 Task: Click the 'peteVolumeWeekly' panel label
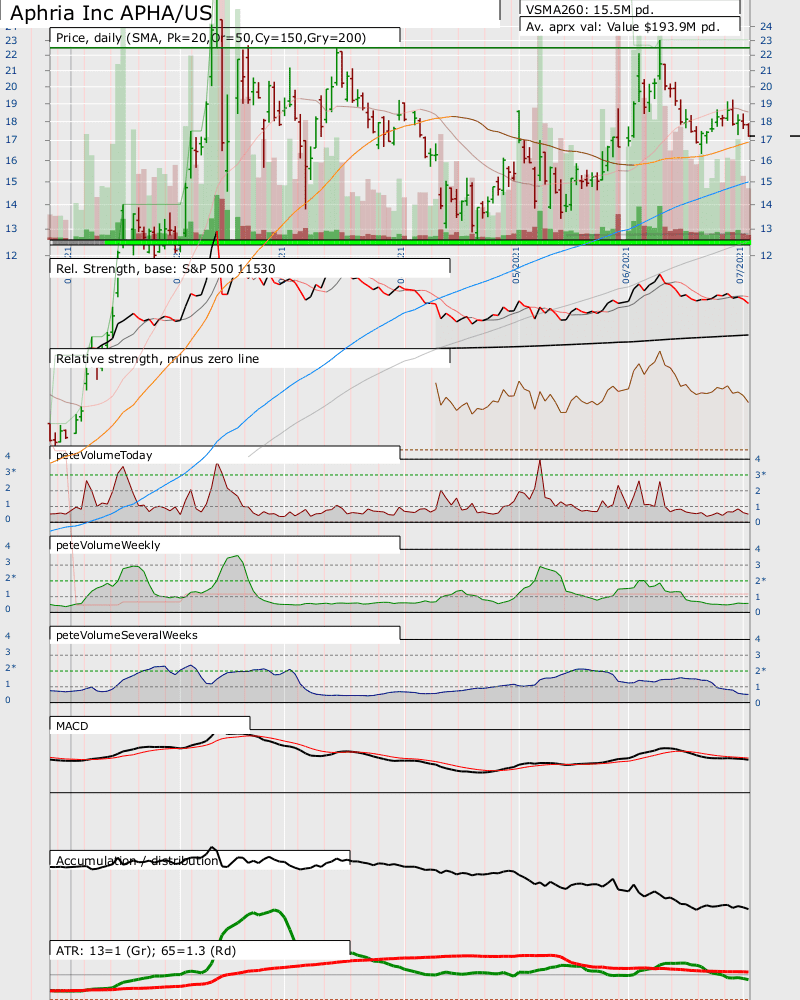coord(108,545)
